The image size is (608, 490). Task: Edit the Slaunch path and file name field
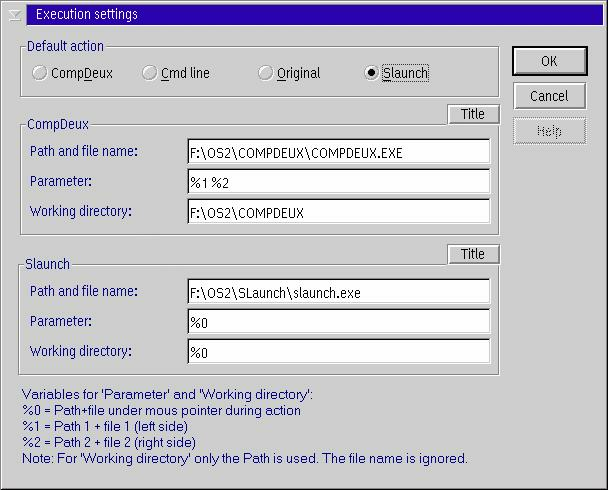(339, 292)
